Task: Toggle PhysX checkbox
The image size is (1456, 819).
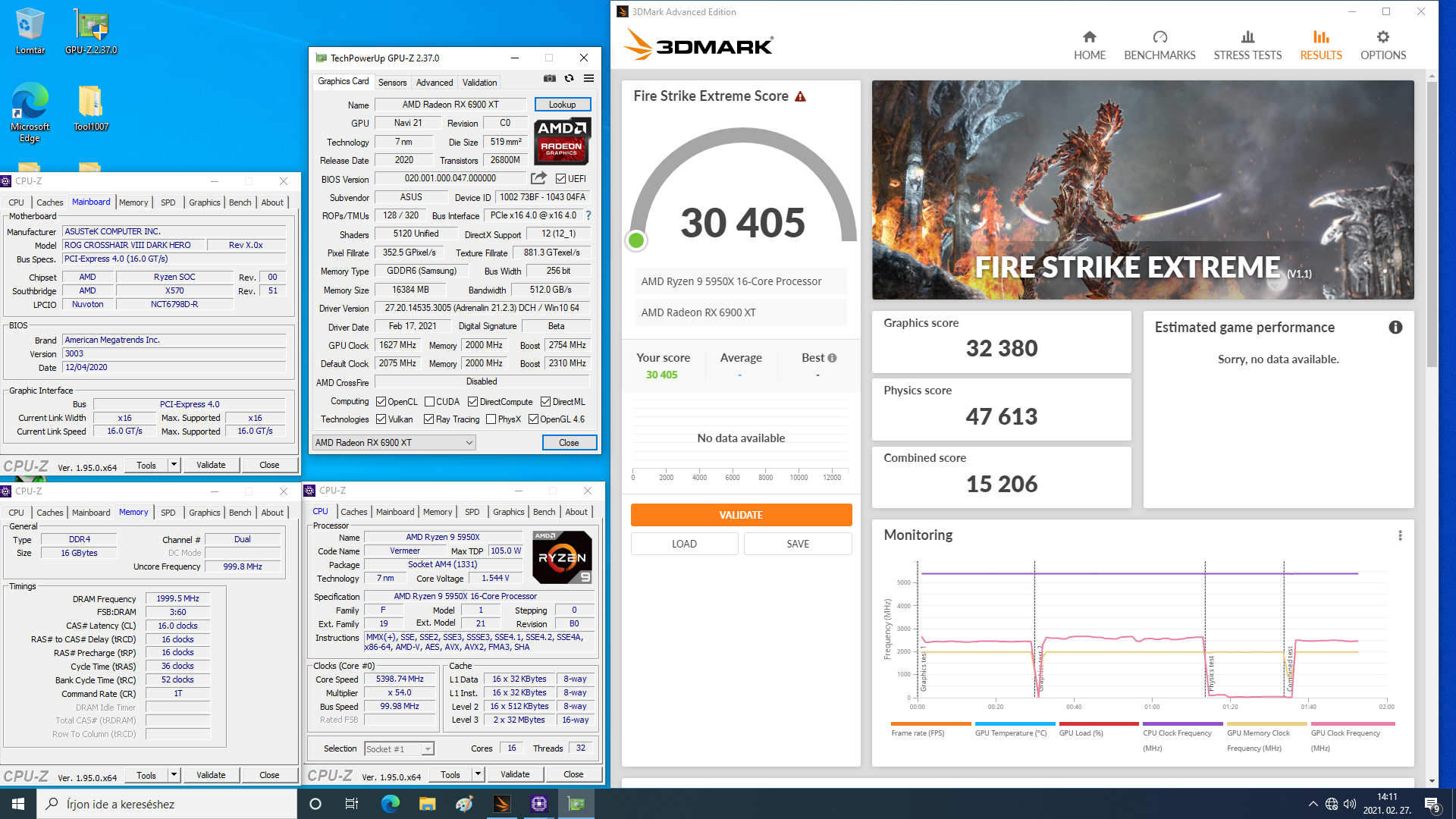Action: 491,419
